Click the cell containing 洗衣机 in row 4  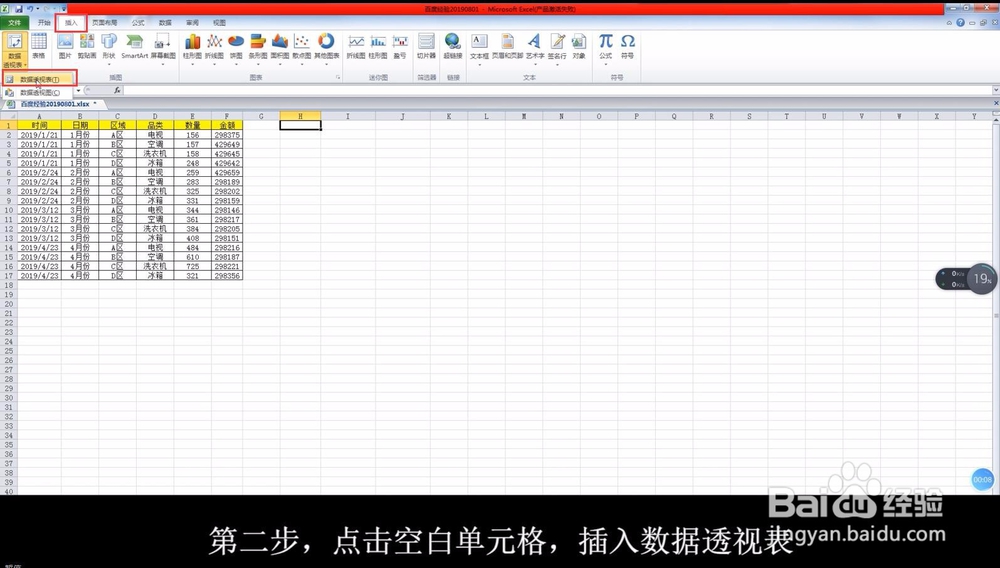[x=155, y=154]
